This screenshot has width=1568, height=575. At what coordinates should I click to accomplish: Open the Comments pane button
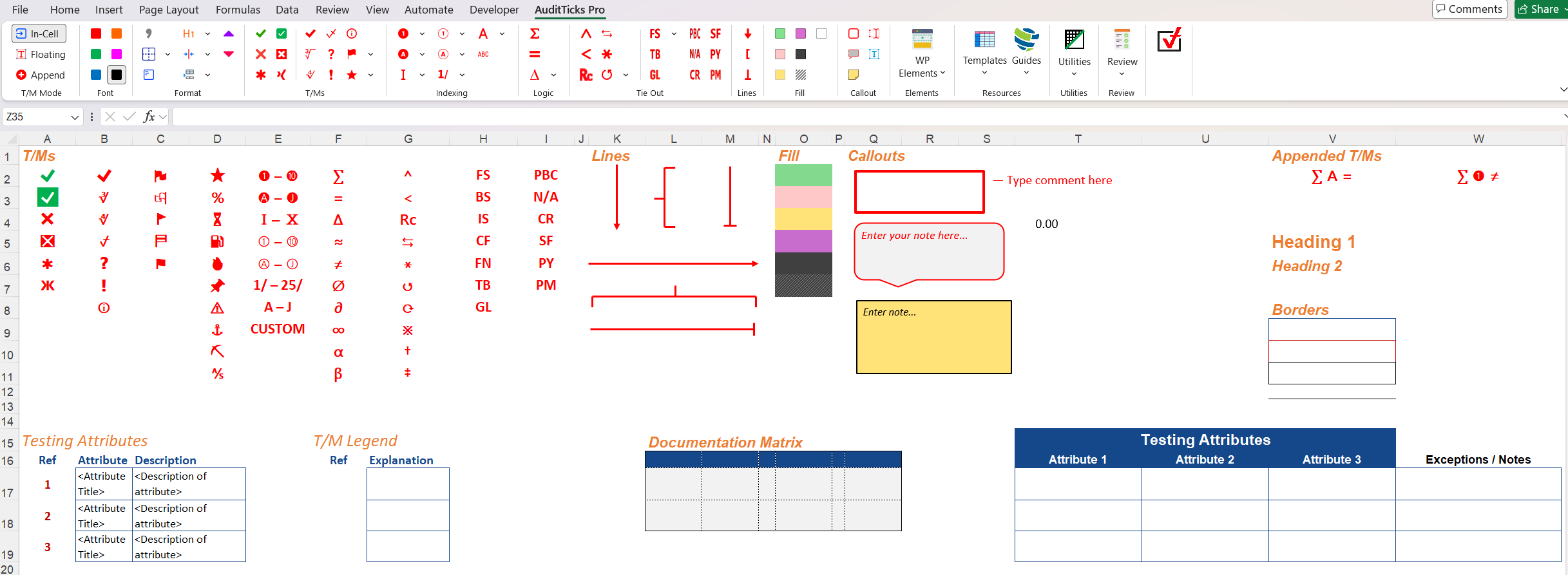coord(1470,9)
